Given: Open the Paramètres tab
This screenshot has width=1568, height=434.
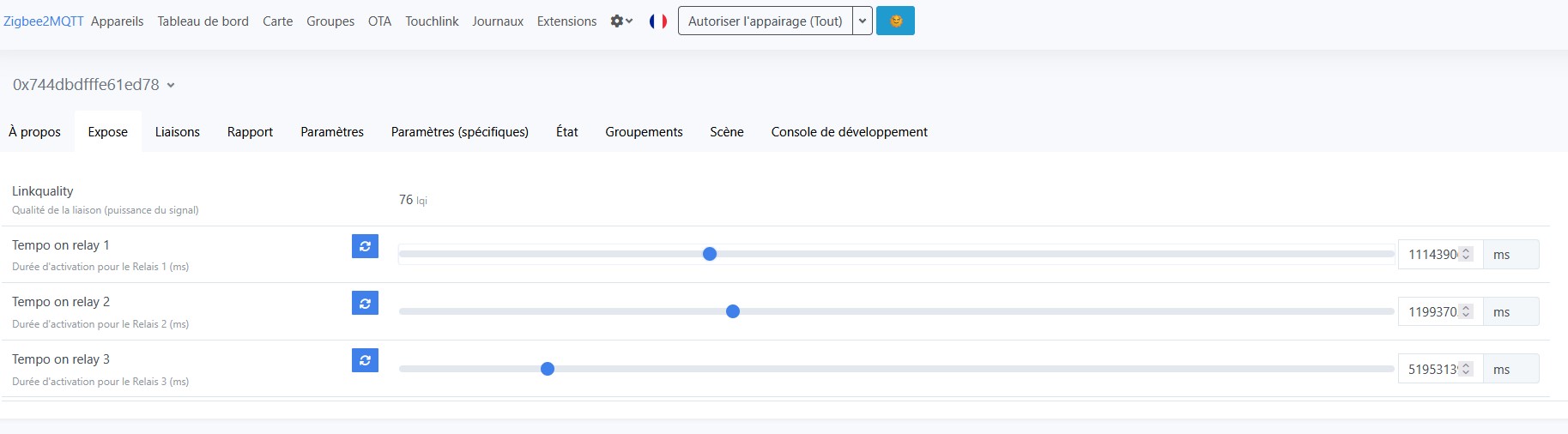Looking at the screenshot, I should click(x=332, y=132).
